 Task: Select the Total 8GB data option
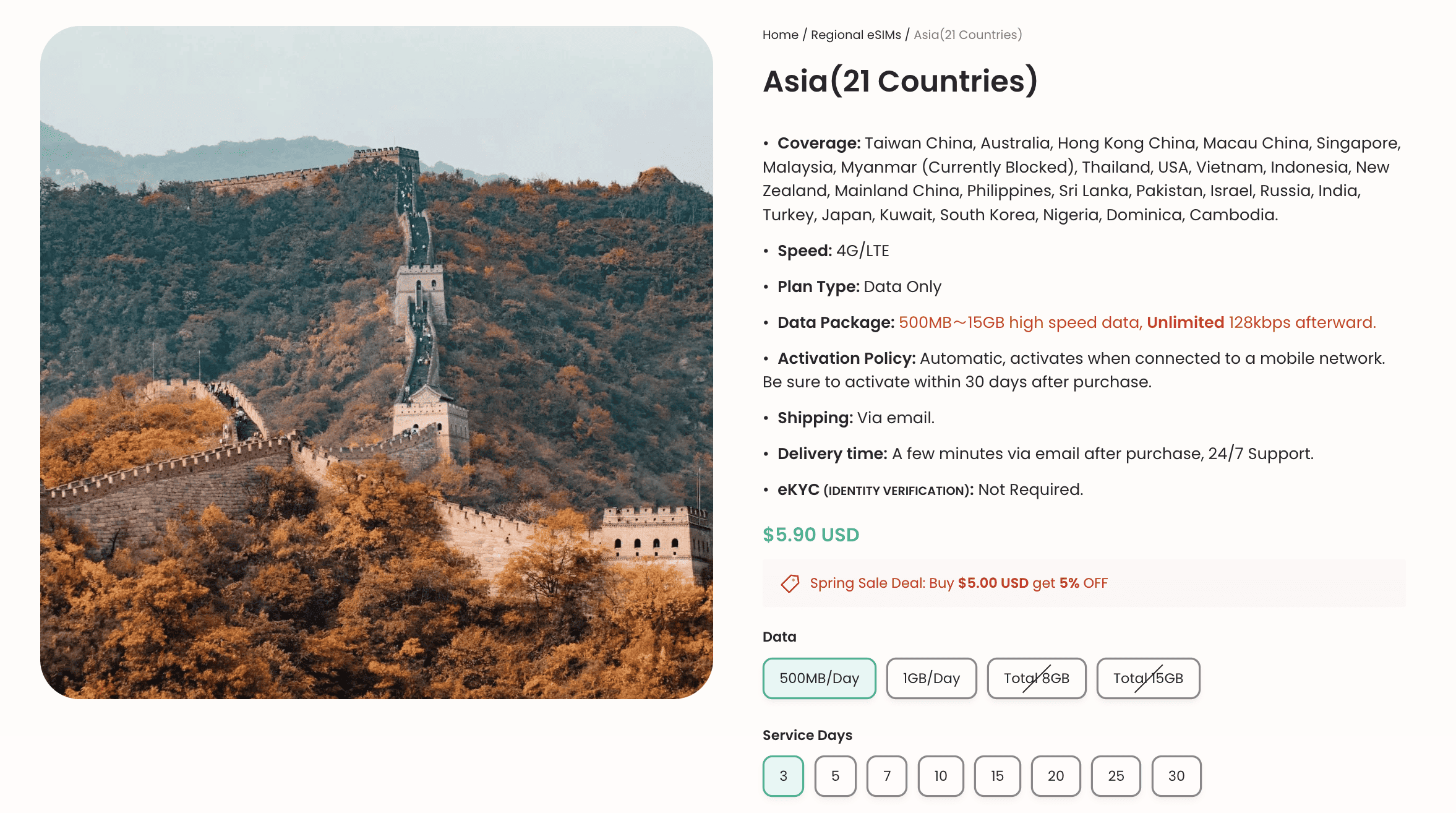(x=1037, y=678)
